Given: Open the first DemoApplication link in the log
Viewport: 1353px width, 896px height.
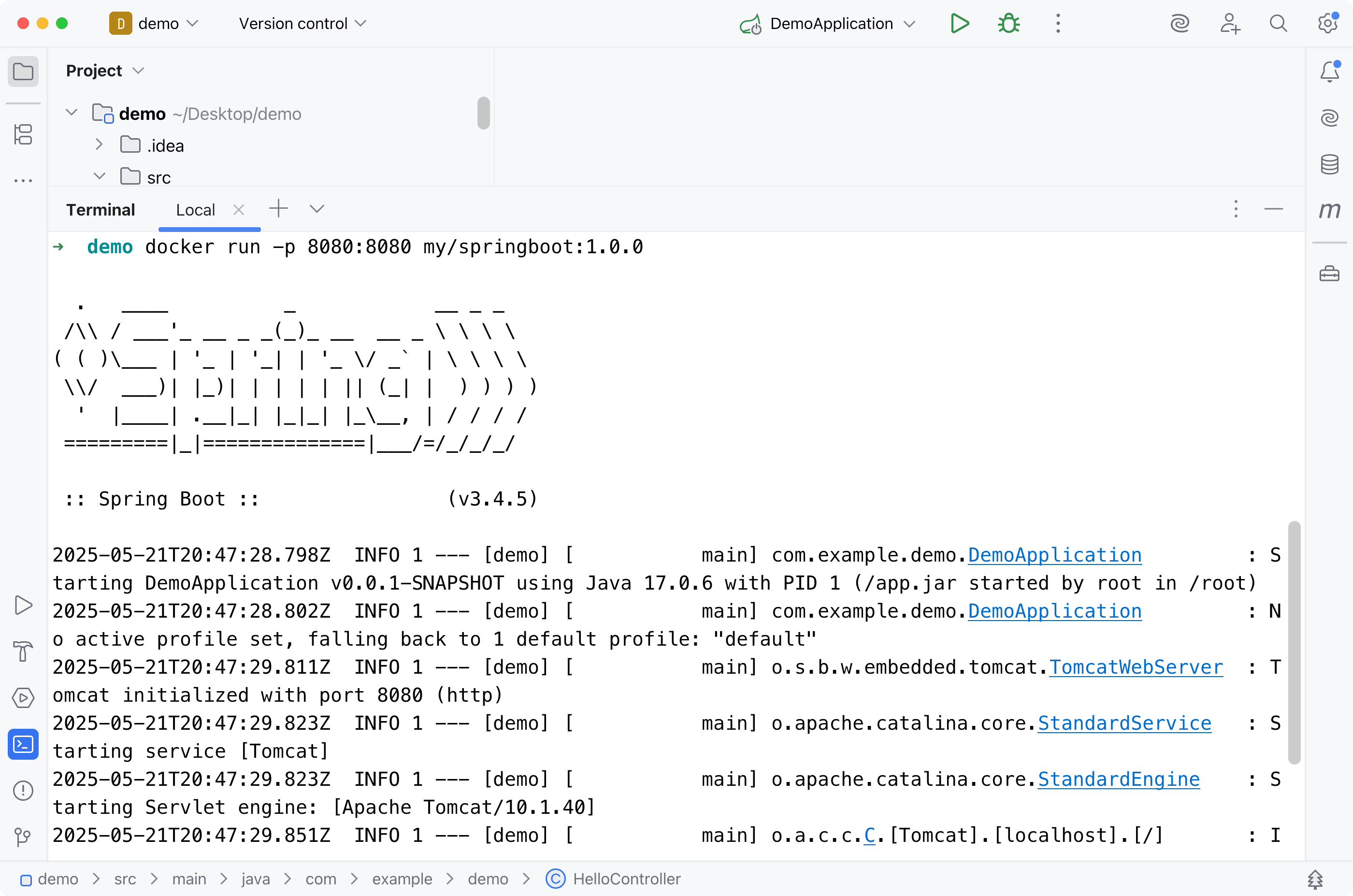Looking at the screenshot, I should point(1055,555).
